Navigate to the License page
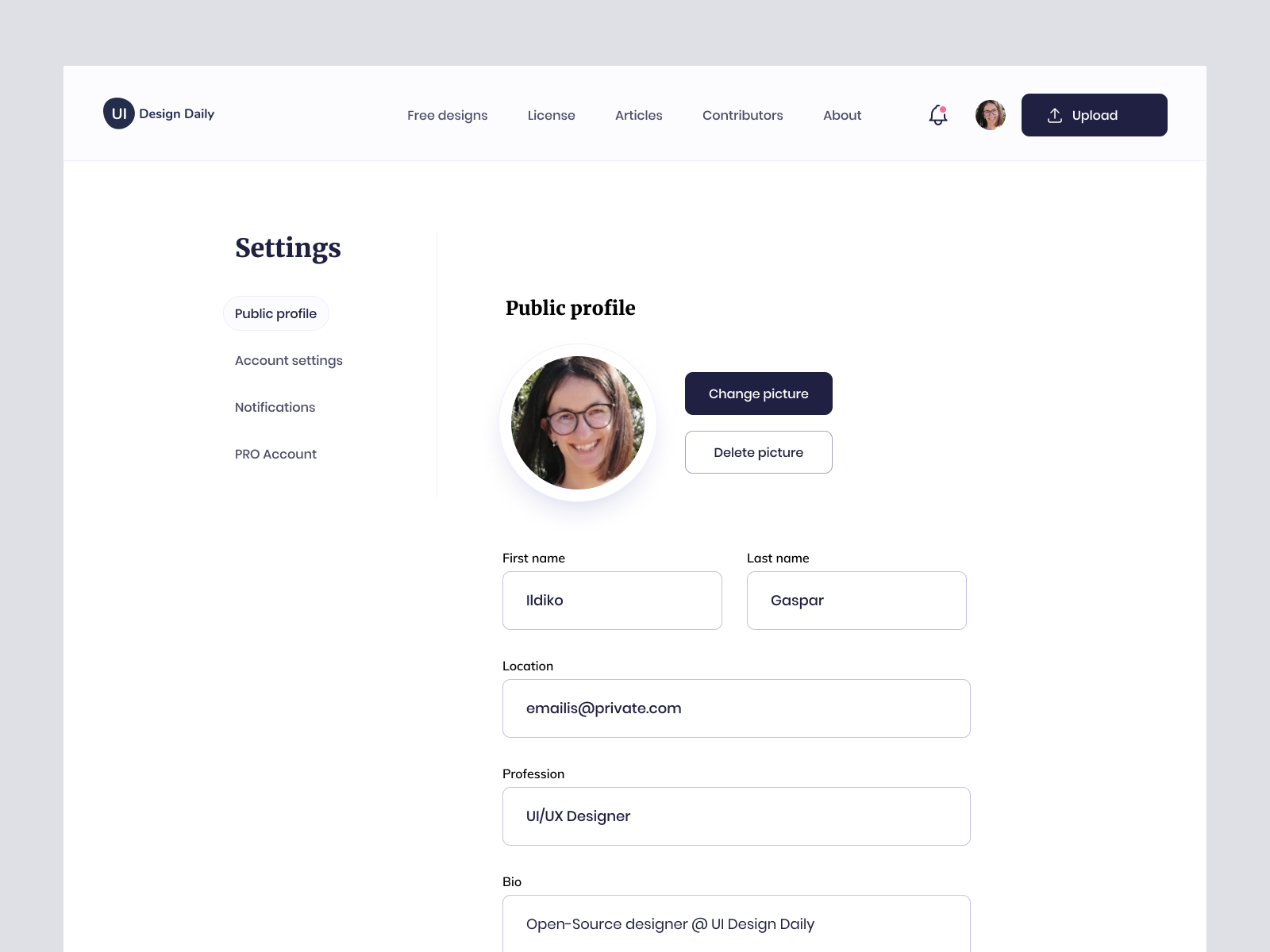 tap(551, 115)
